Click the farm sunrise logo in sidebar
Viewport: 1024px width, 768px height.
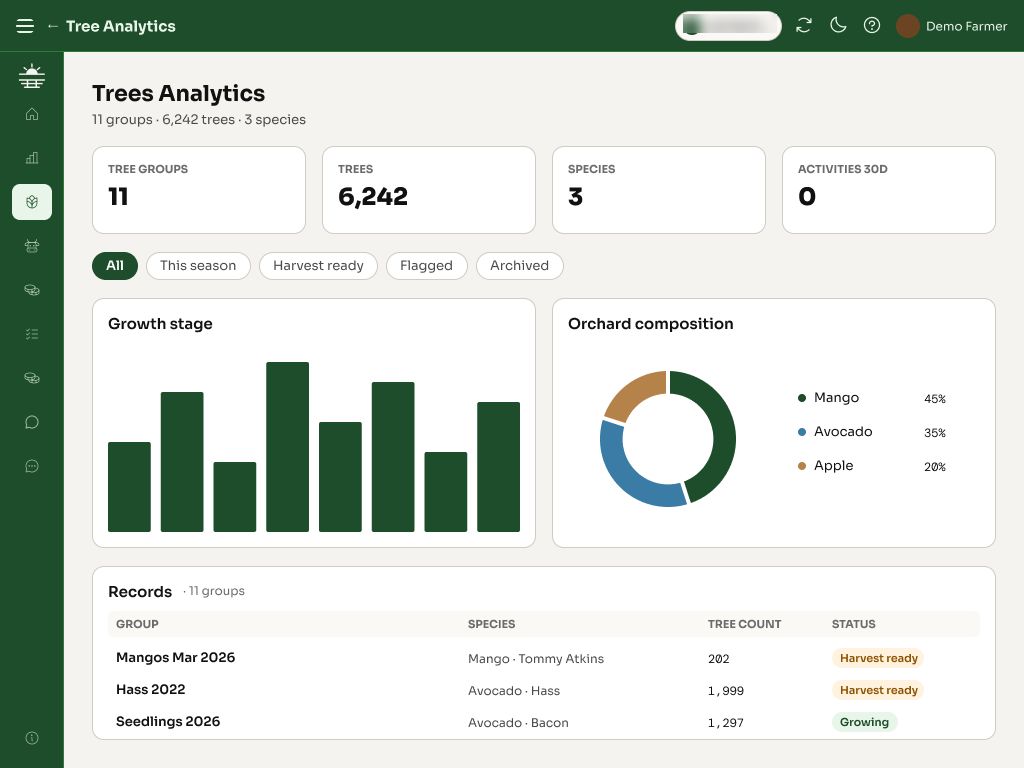tap(31, 76)
